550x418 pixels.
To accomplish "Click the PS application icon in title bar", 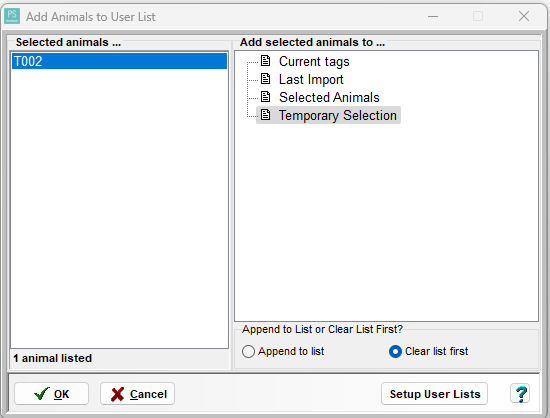I will [x=12, y=16].
